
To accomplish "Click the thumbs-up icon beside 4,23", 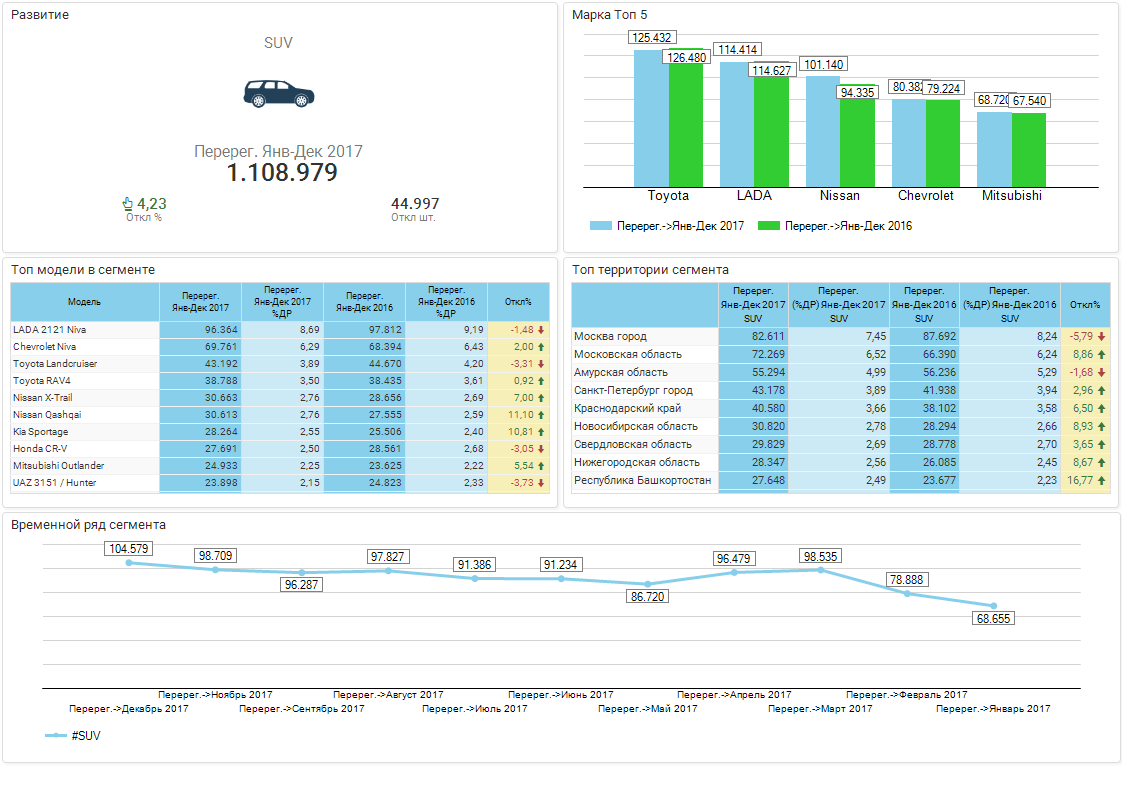I will (128, 204).
